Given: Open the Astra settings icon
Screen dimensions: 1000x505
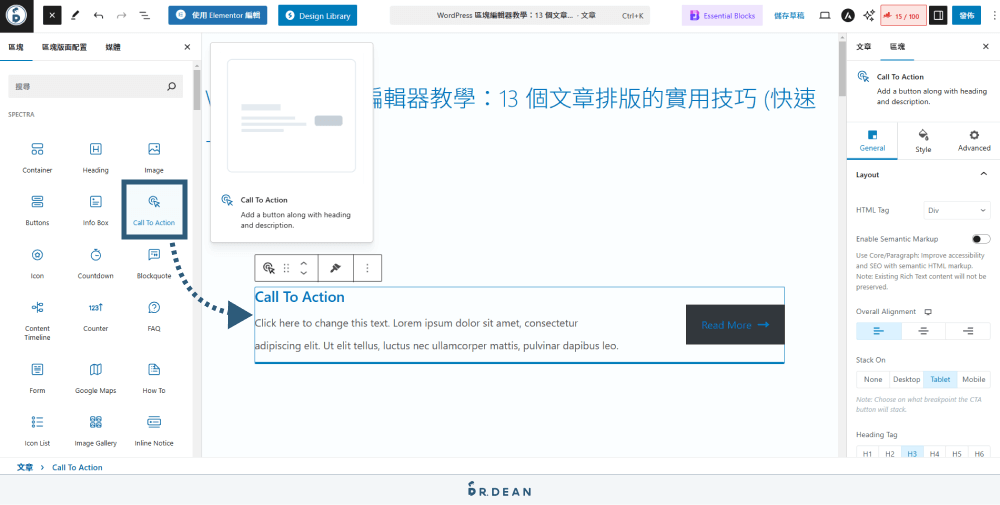Looking at the screenshot, I should tap(848, 15).
